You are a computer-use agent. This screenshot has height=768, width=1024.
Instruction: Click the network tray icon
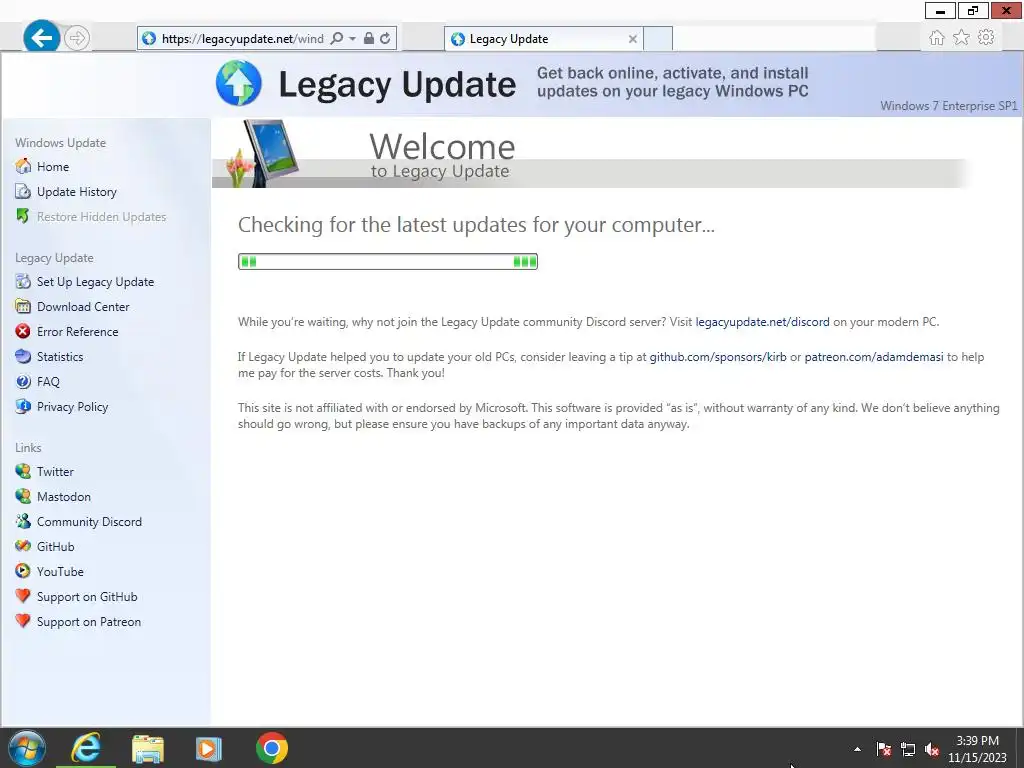[x=908, y=749]
